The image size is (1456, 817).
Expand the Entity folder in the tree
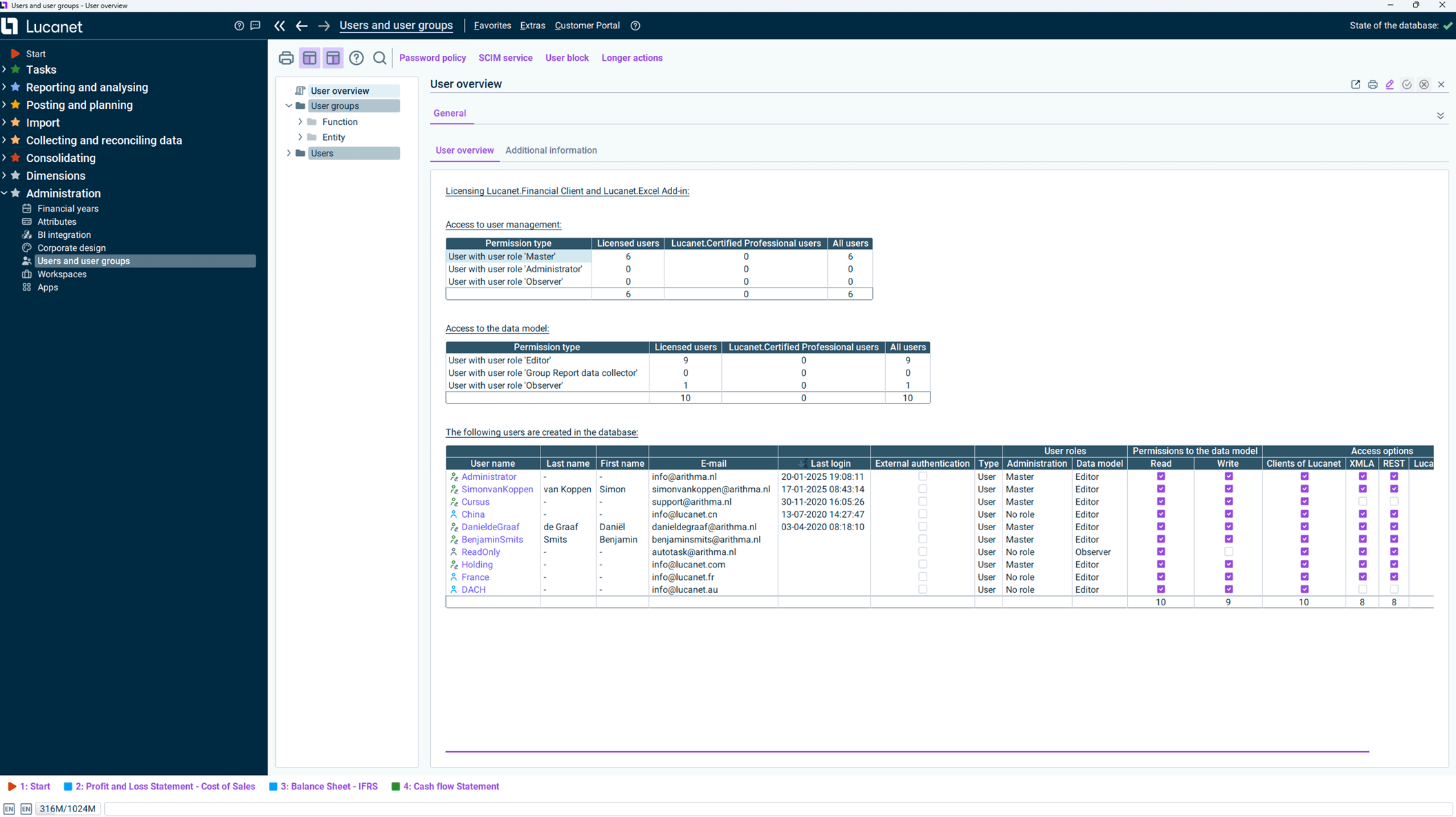301,137
